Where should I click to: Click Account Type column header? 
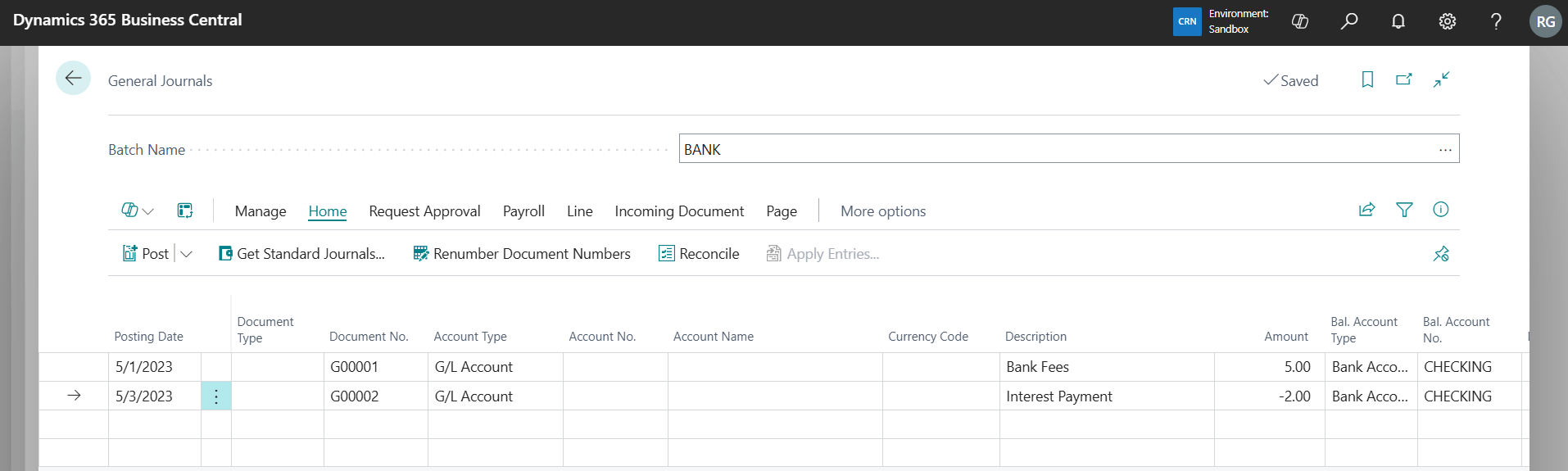tap(470, 337)
